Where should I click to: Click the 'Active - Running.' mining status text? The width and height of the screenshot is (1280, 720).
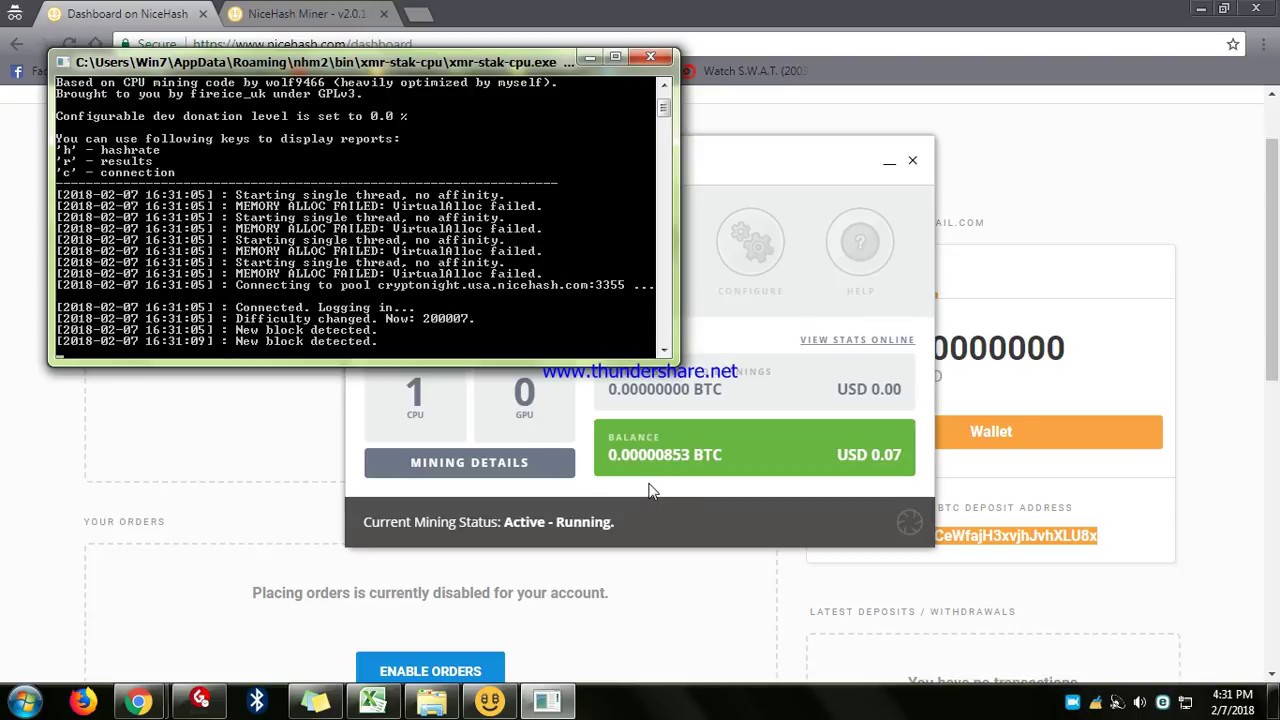click(x=559, y=522)
